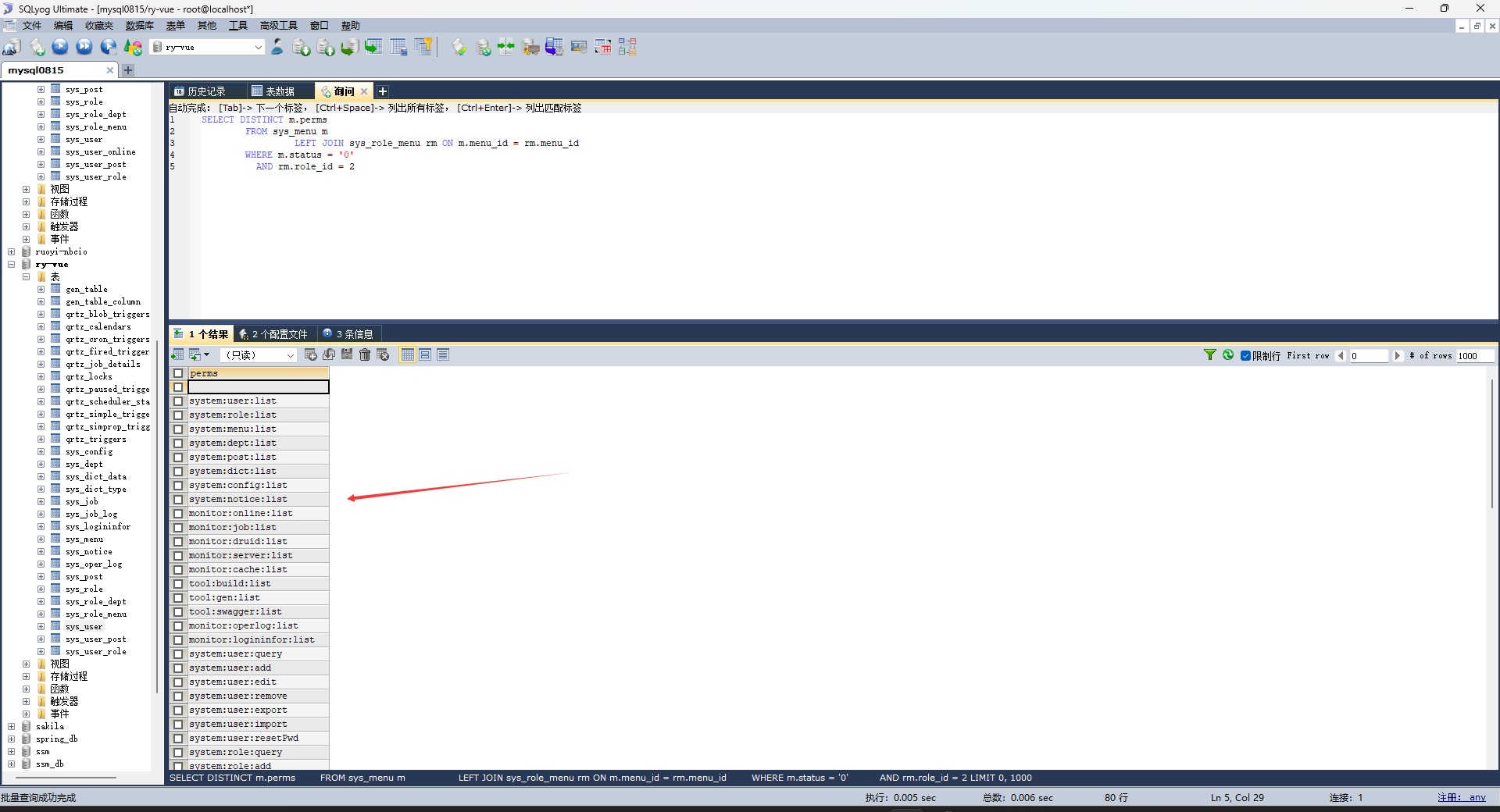This screenshot has width=1500, height=812.
Task: Expand the ssm_db database node
Action: tap(11, 764)
